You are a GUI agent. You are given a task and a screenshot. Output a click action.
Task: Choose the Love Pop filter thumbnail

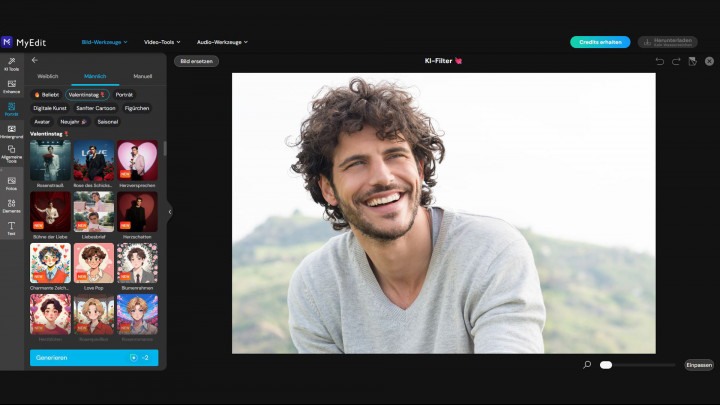click(x=94, y=264)
